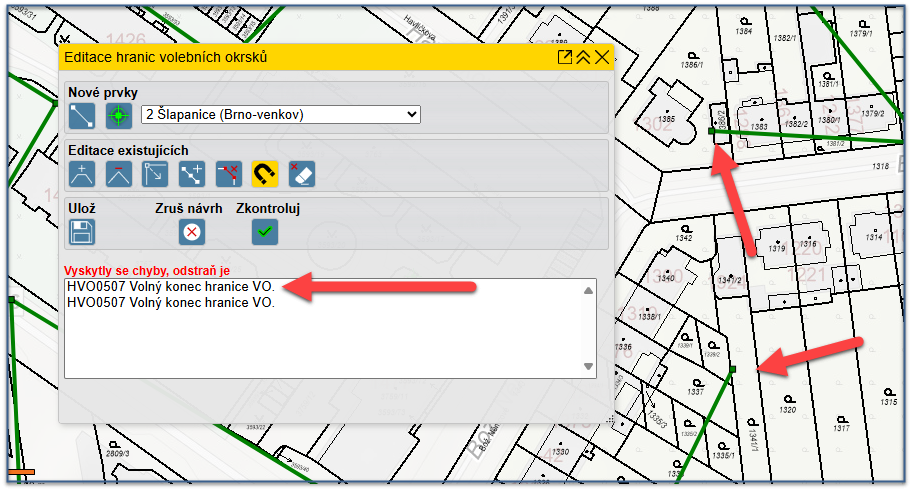Select second HVO0507 Volný konec error line
Screen dimensions: 912x491
170,303
